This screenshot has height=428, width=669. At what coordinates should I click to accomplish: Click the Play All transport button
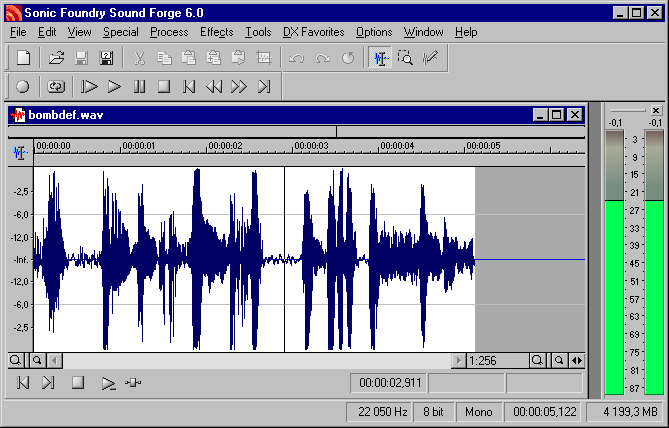tap(89, 87)
